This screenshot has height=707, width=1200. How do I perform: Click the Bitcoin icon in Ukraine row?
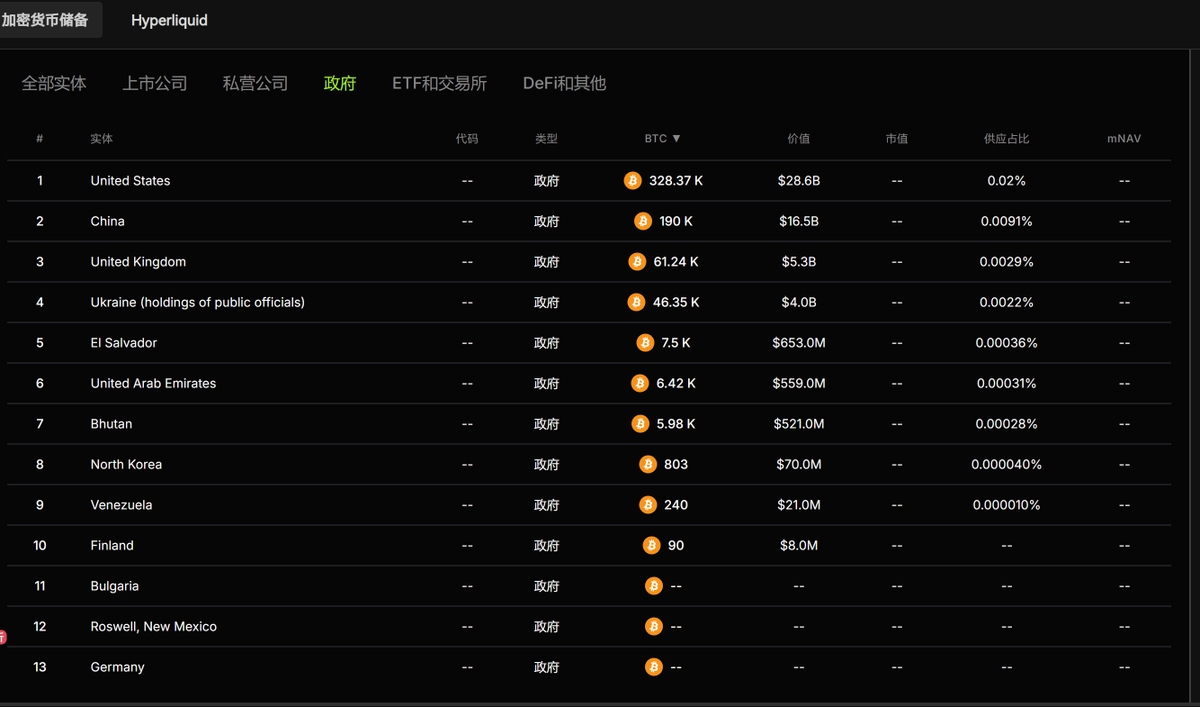(x=636, y=302)
